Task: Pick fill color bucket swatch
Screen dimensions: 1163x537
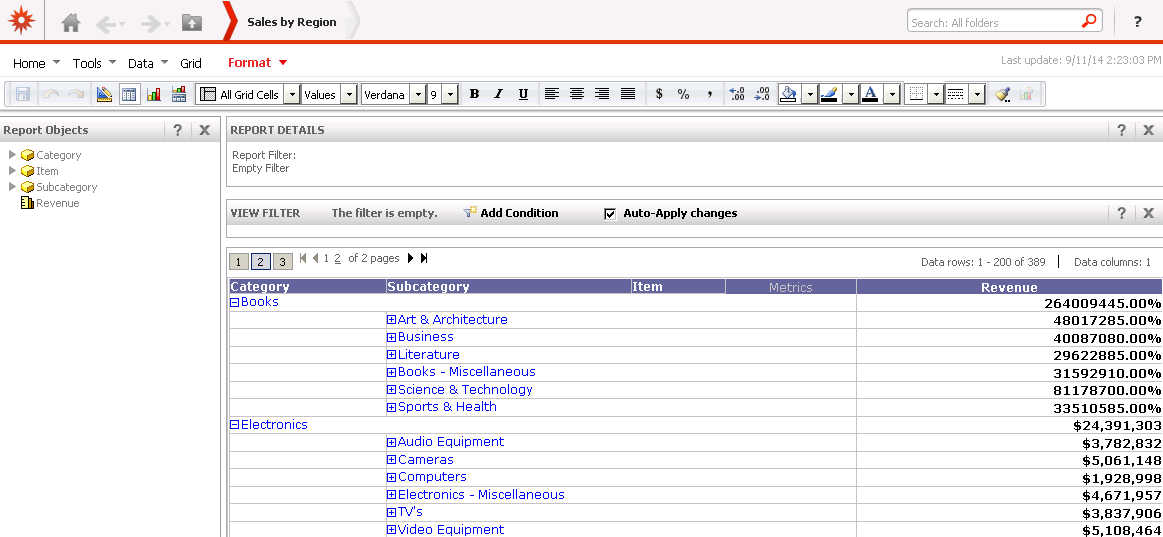Action: tap(790, 94)
